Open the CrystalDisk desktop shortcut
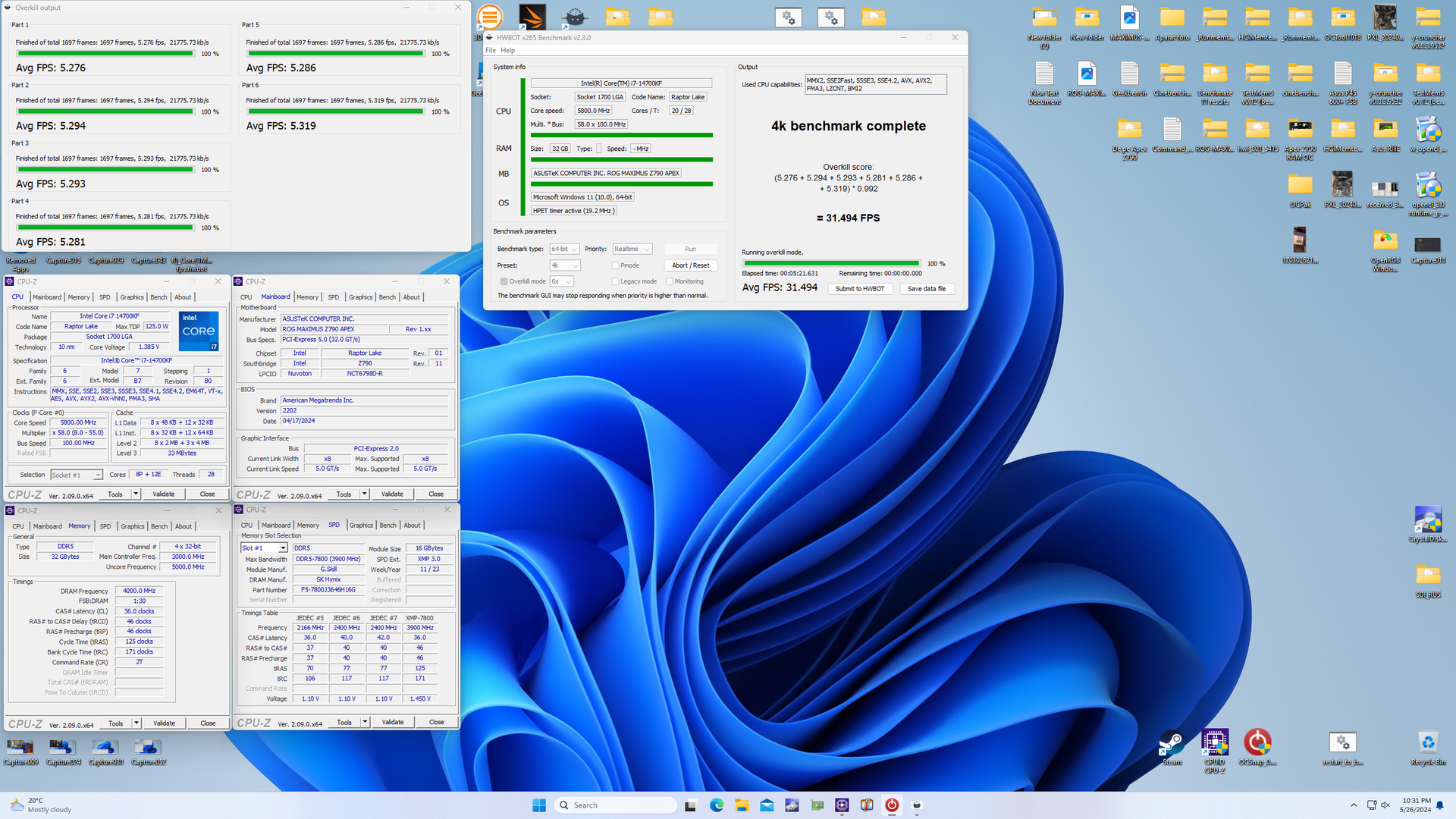The width and height of the screenshot is (1456, 819). click(1428, 524)
